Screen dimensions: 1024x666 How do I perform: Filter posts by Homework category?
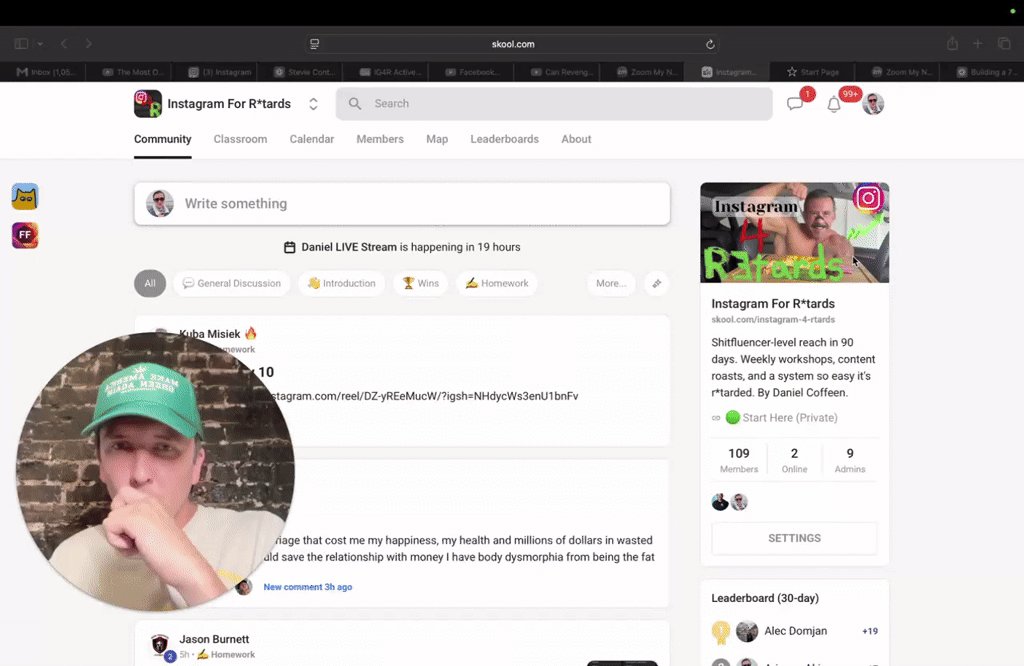(x=496, y=283)
